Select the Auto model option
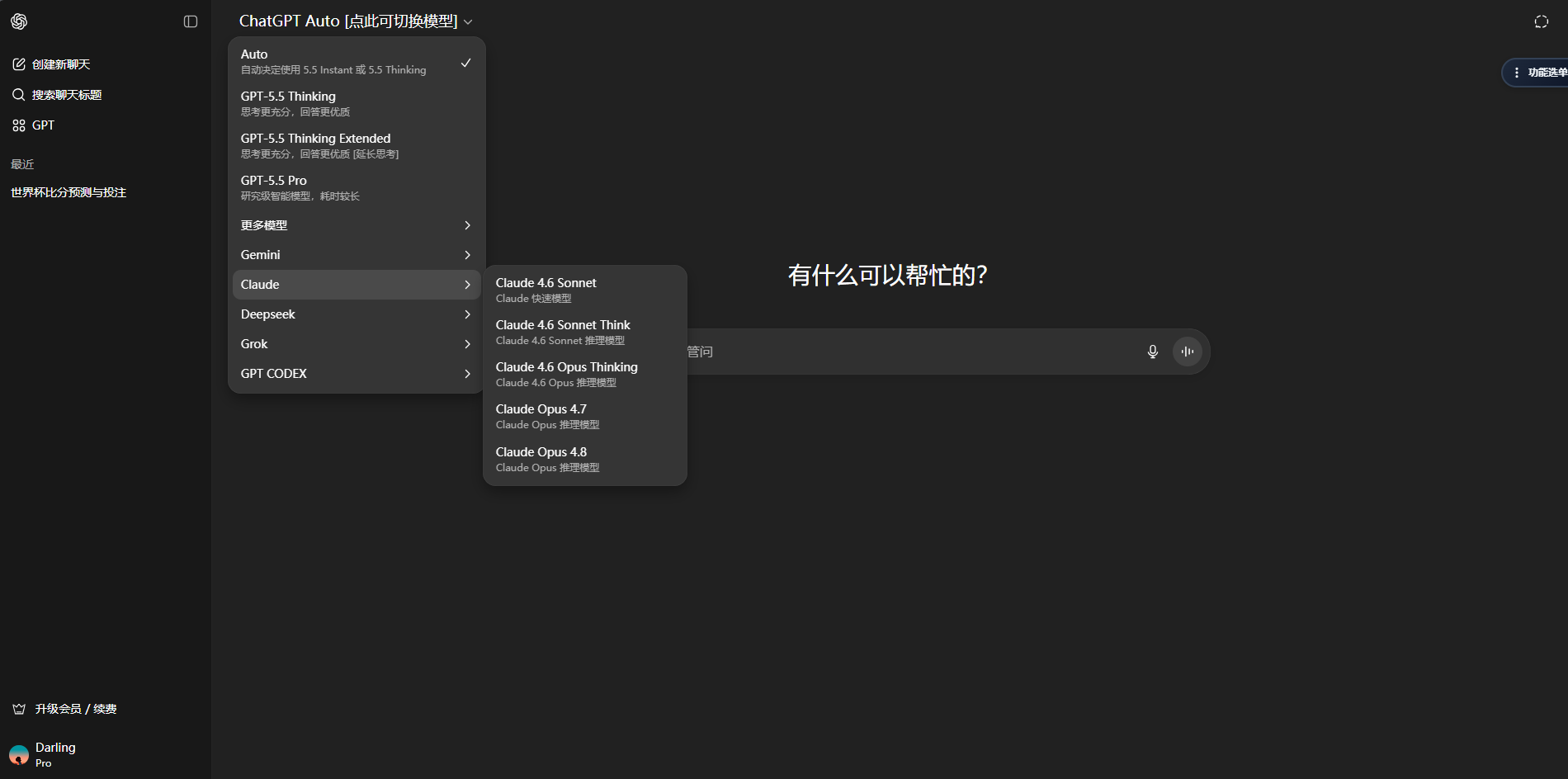Viewport: 1568px width, 779px height. coord(357,62)
